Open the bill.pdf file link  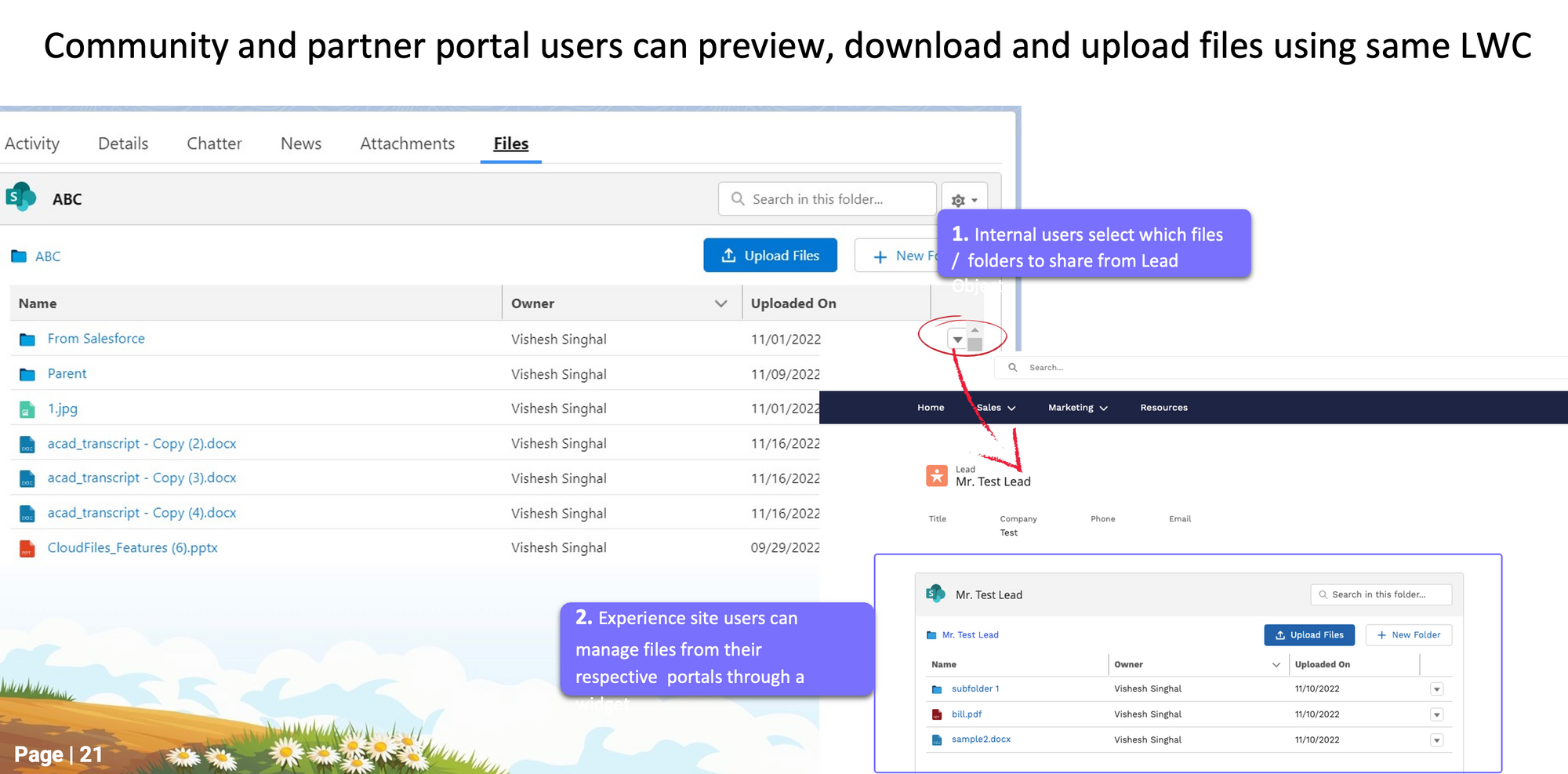click(x=967, y=714)
